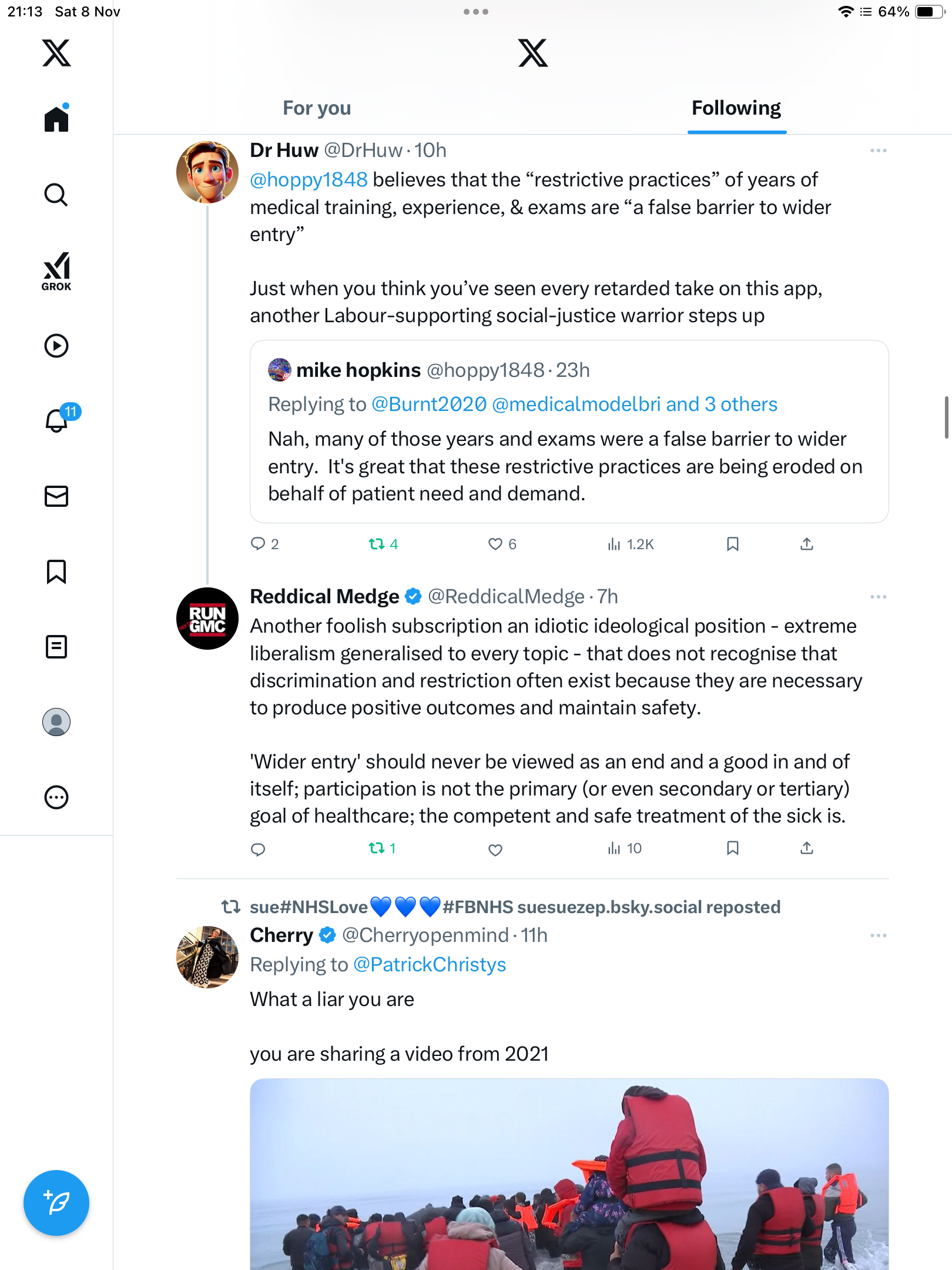Switch to the For you tab
Viewport: 952px width, 1270px height.
317,108
